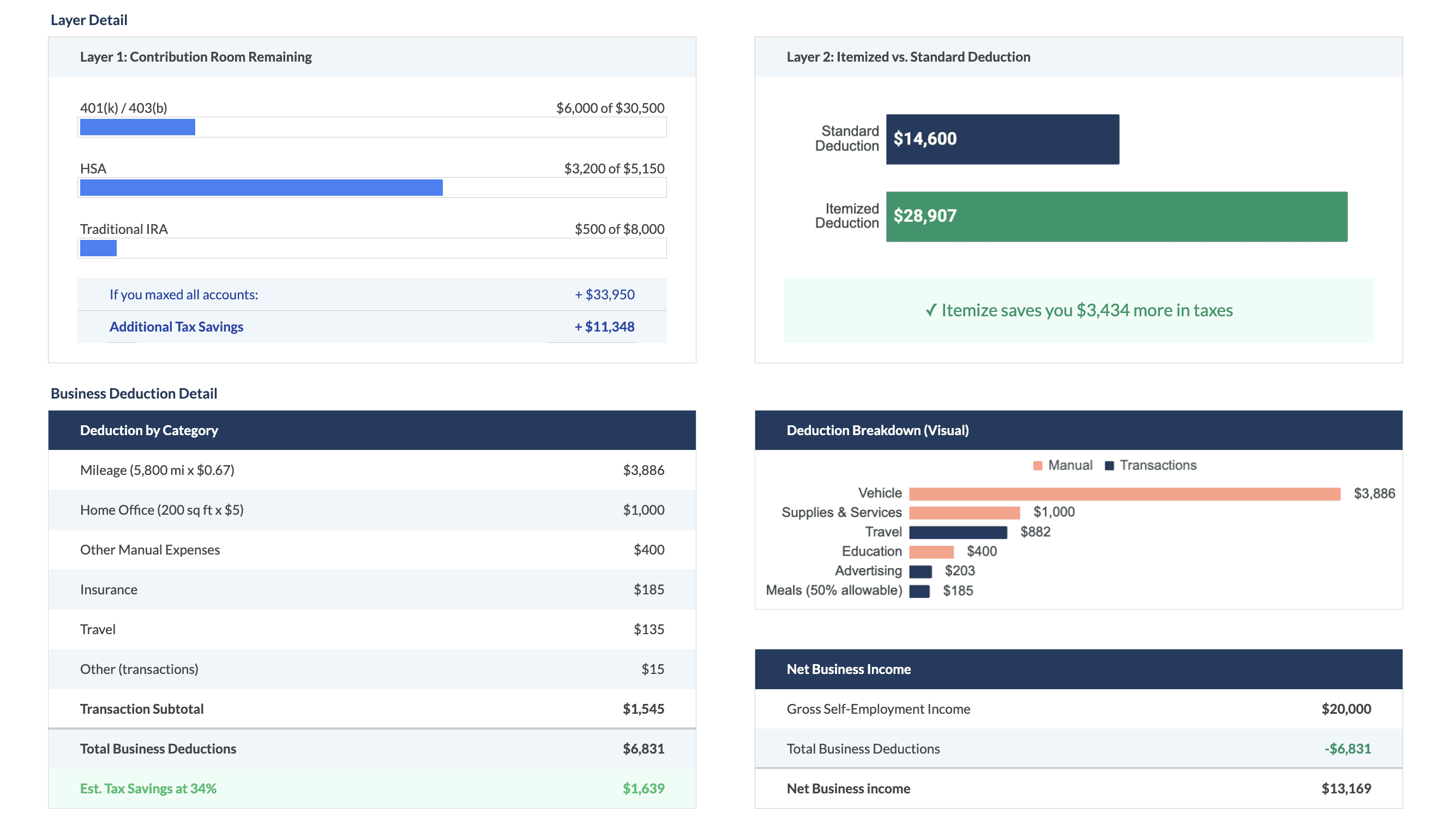Image resolution: width=1456 pixels, height=819 pixels.
Task: Click the Manual legend color swatch
Action: 1037,466
